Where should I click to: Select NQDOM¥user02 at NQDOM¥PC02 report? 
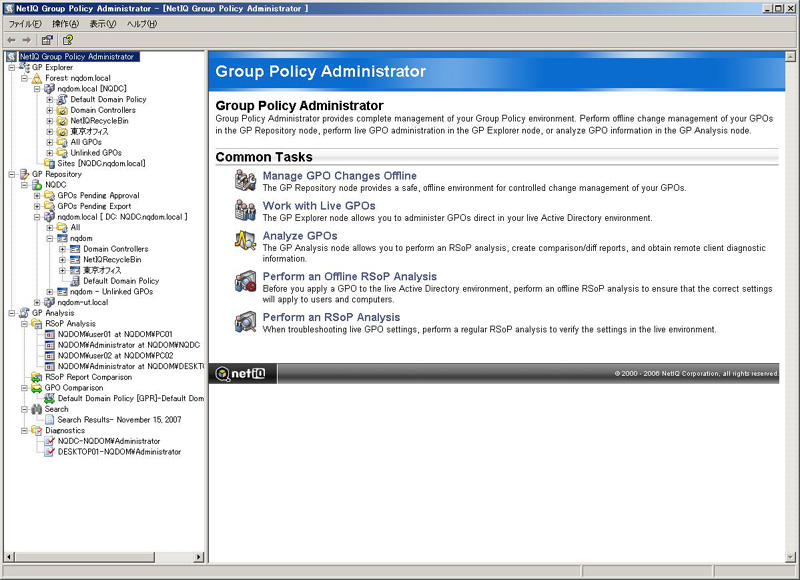point(115,356)
